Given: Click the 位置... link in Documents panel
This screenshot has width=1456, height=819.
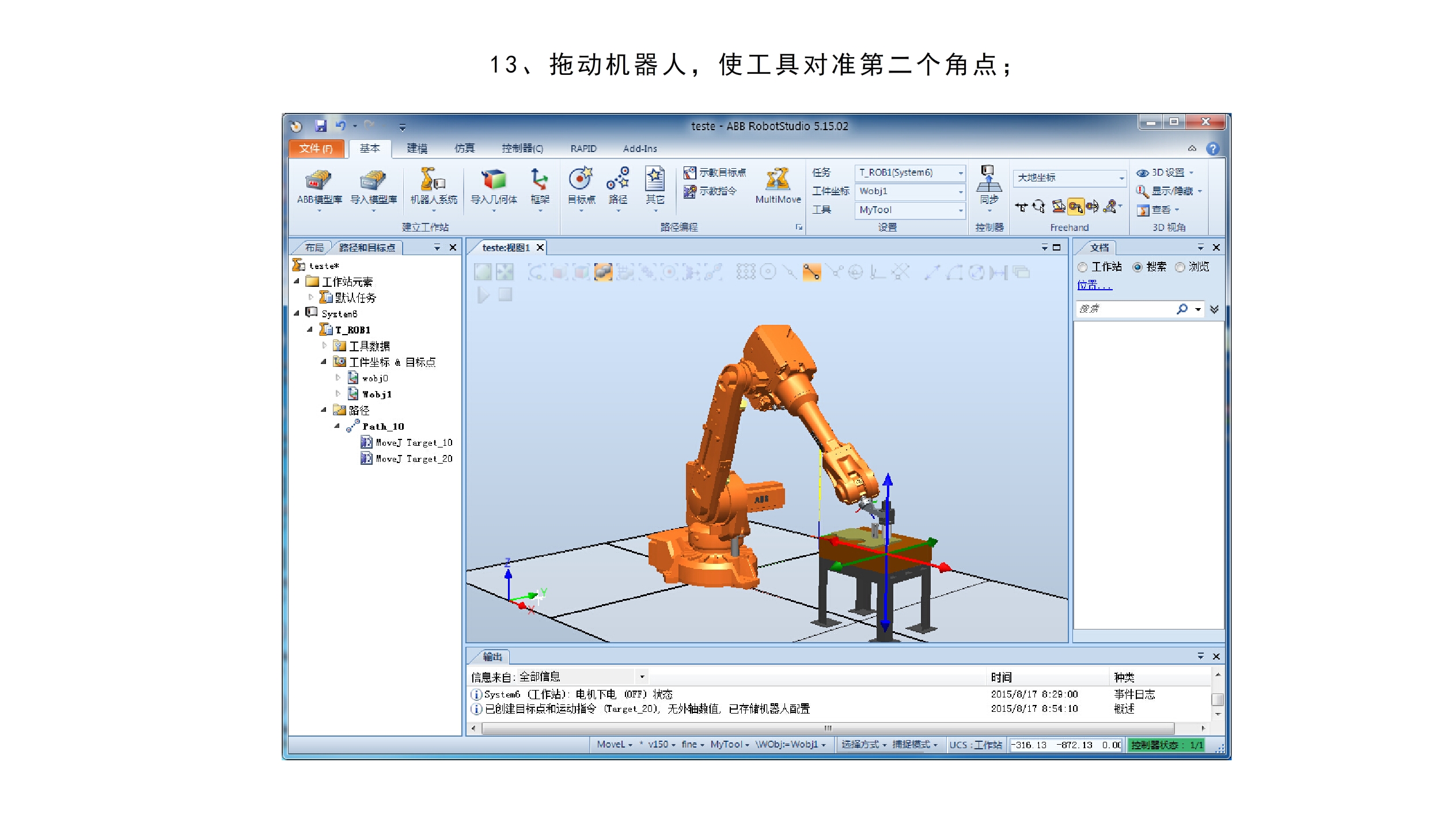Looking at the screenshot, I should [x=1094, y=285].
